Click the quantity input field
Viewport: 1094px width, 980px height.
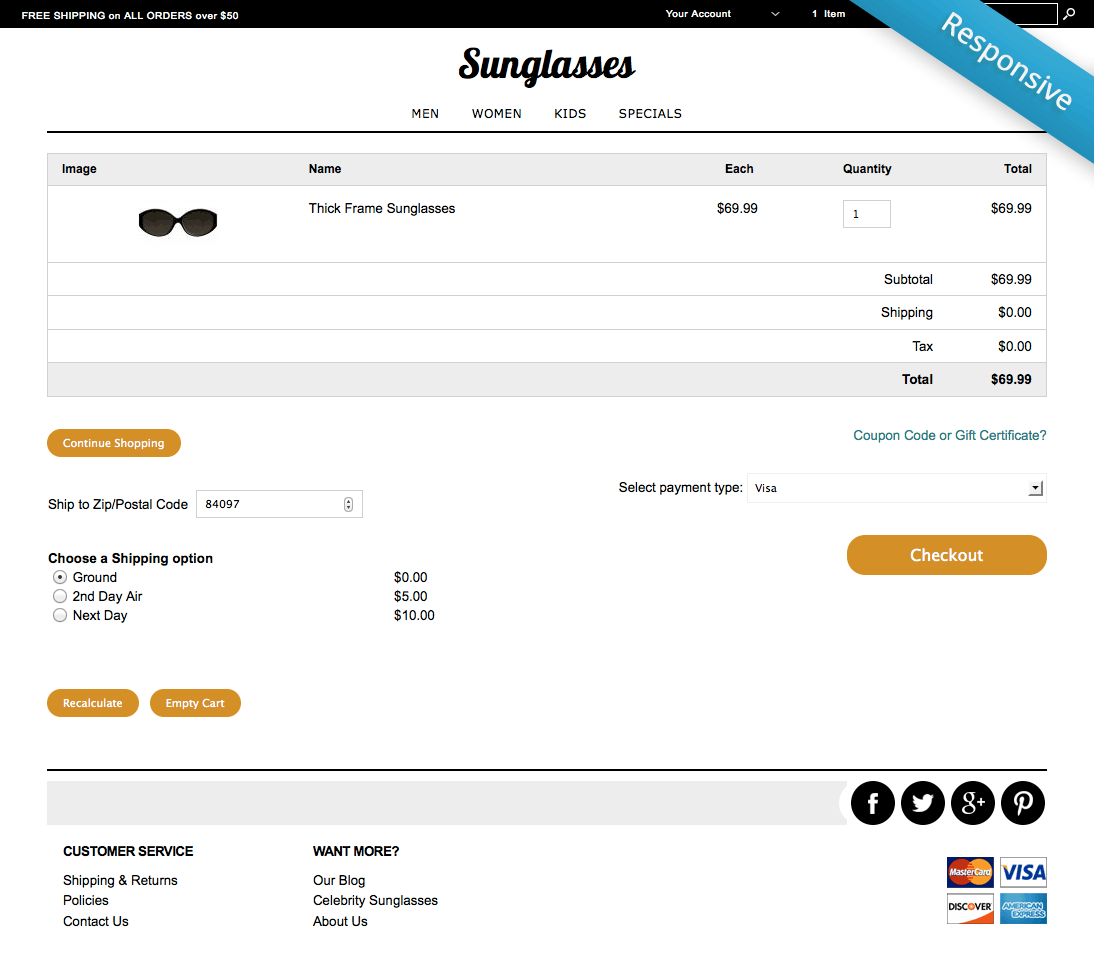866,214
